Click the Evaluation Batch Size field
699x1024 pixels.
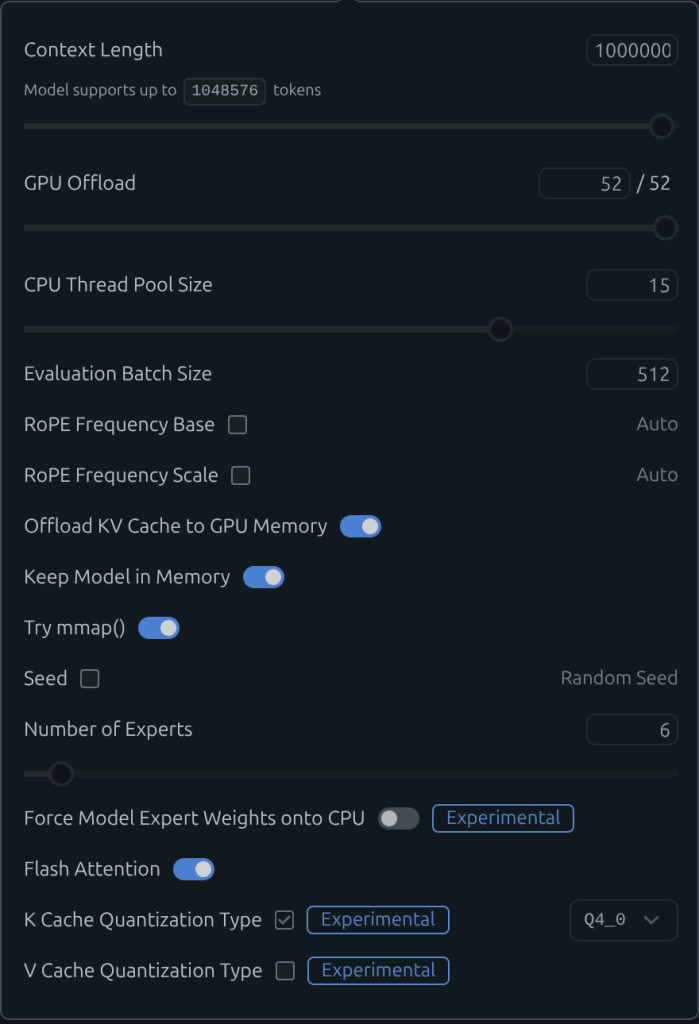(632, 374)
